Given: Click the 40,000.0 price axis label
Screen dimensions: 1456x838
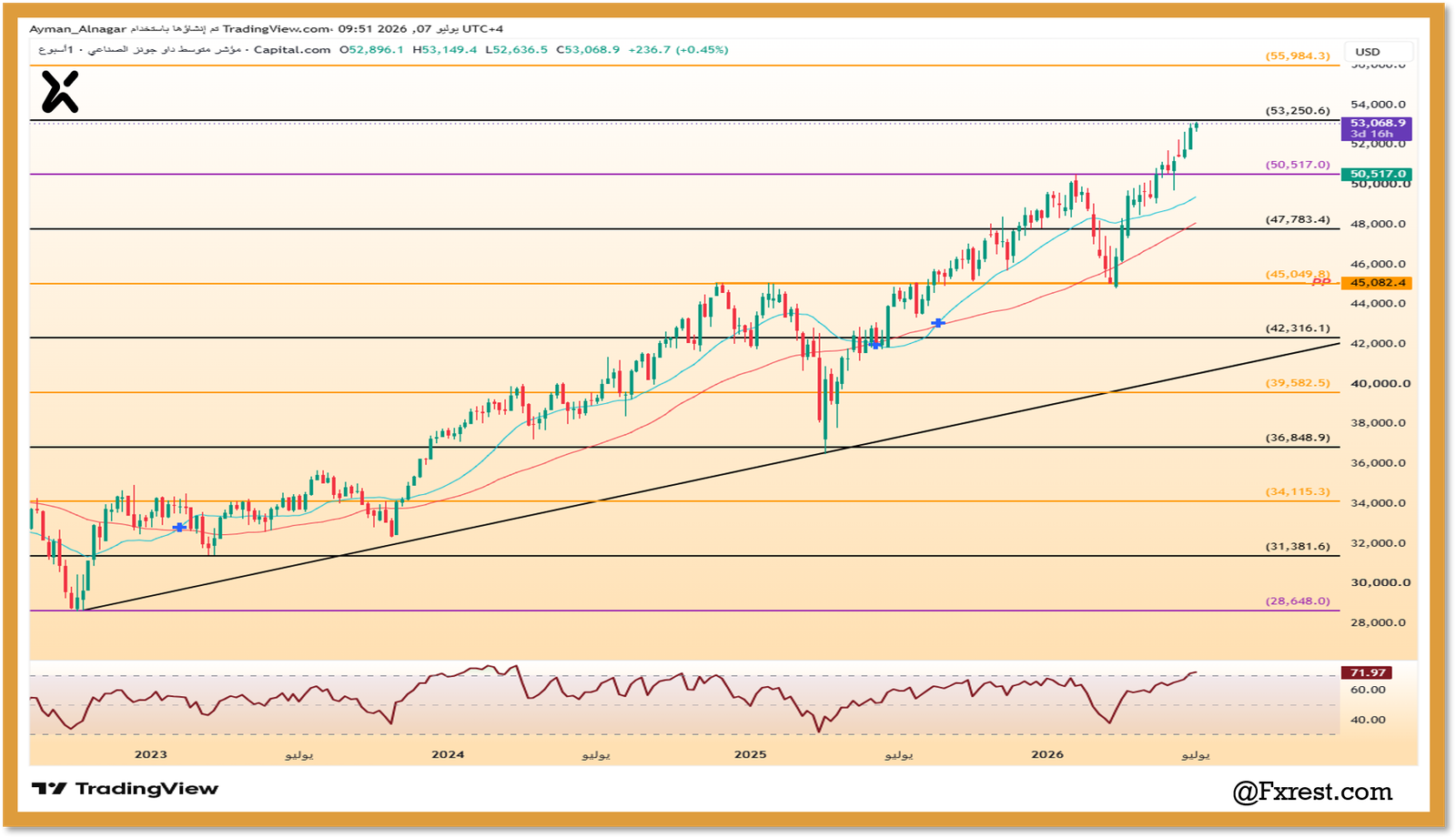Looking at the screenshot, I should (1380, 383).
